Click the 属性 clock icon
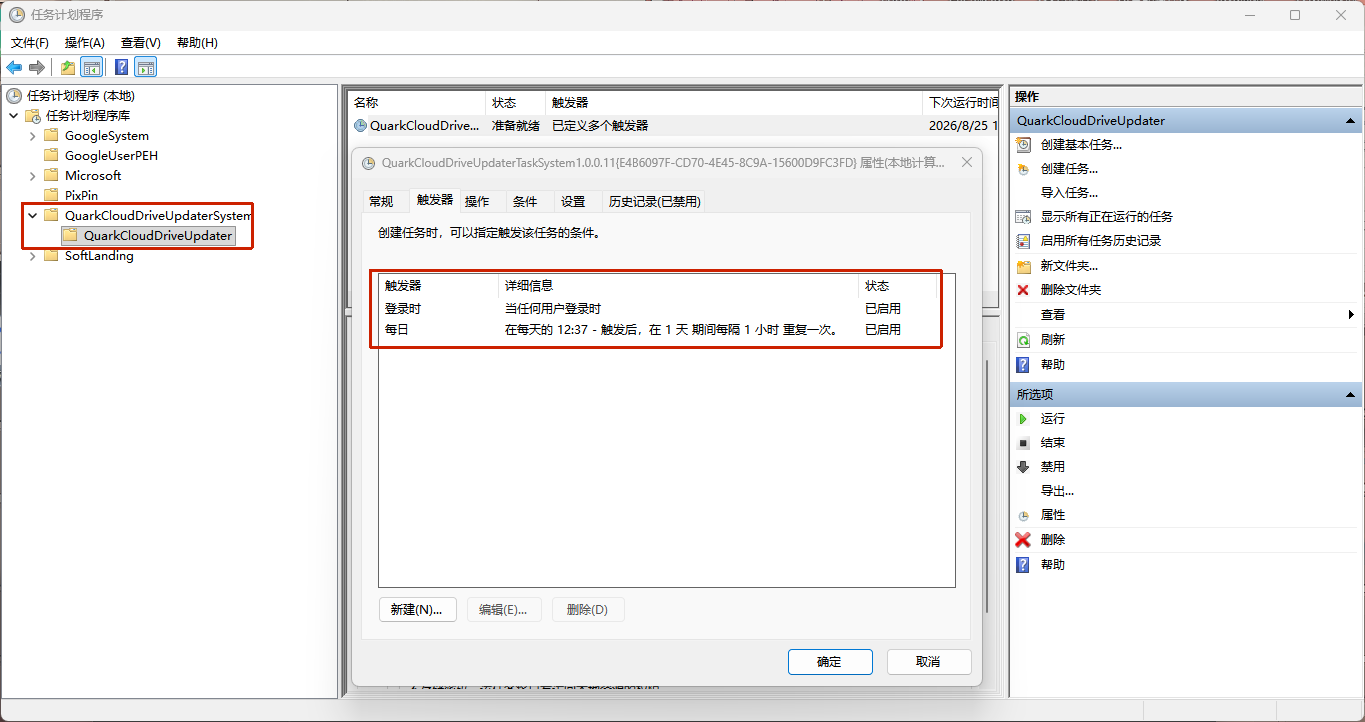This screenshot has height=722, width=1365. click(x=1023, y=516)
